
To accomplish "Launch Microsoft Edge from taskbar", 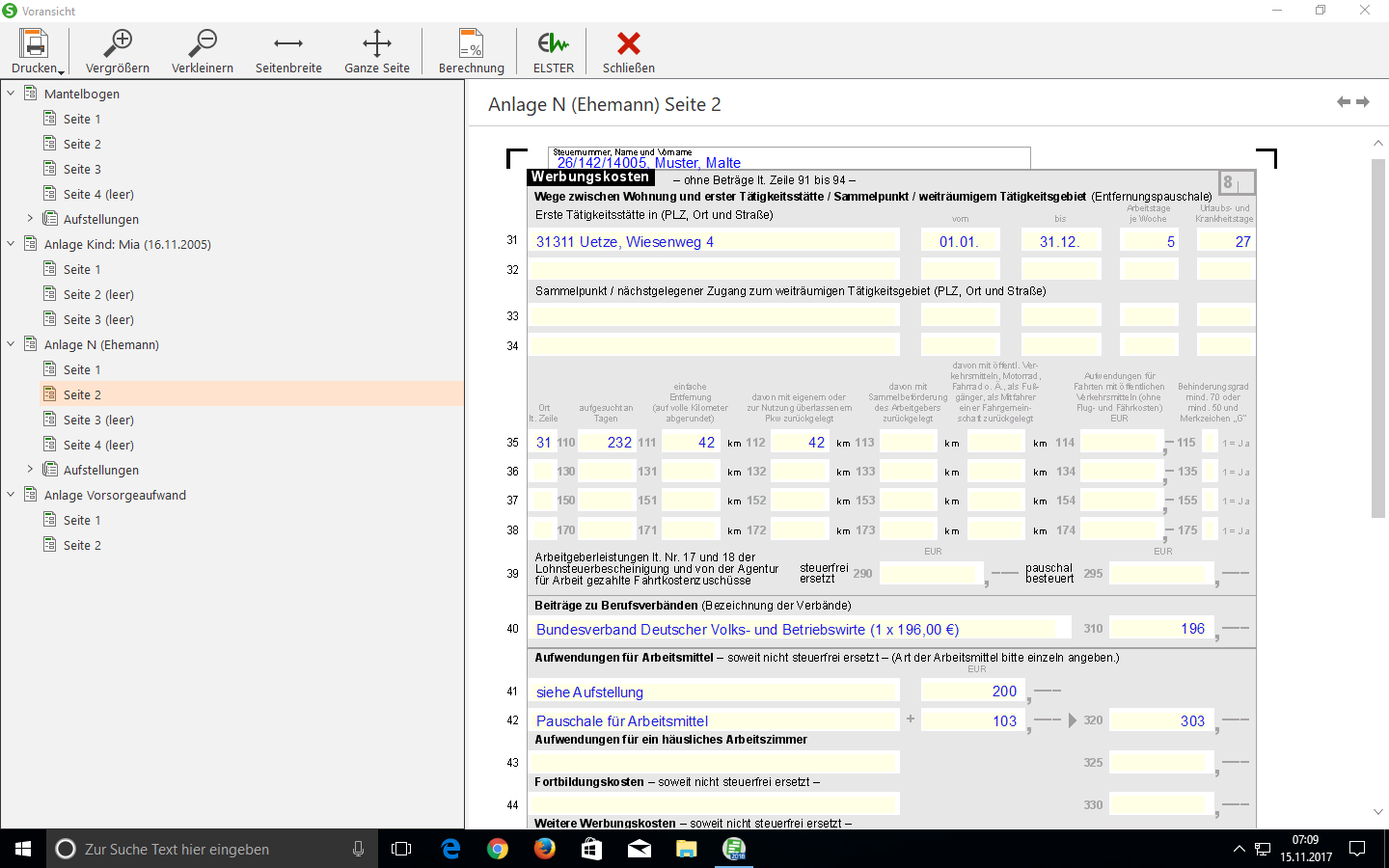I will coord(450,849).
